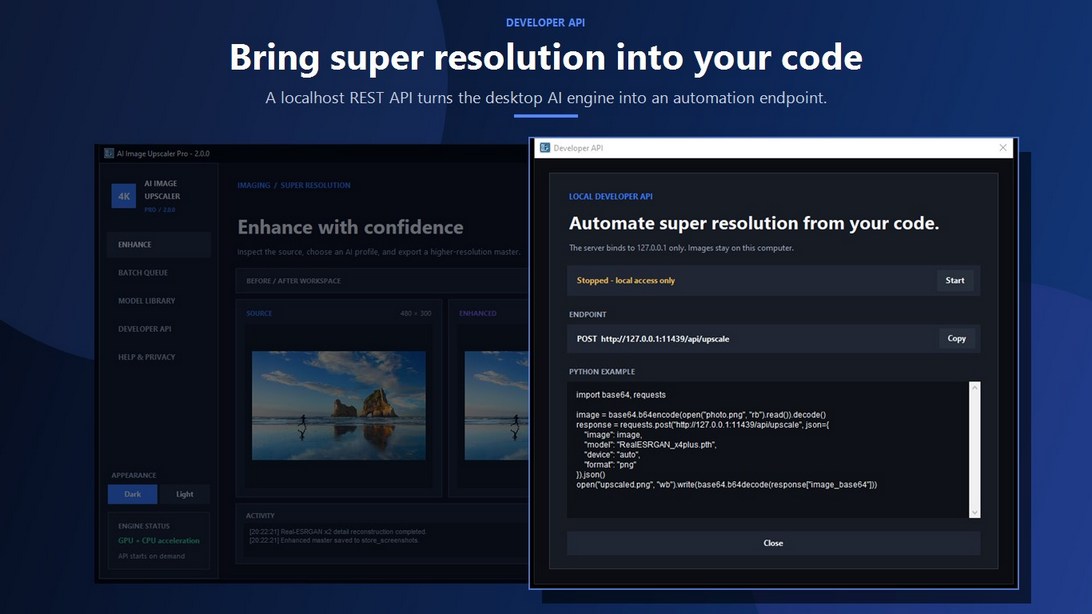Copy the endpoint URL

pyautogui.click(x=956, y=338)
